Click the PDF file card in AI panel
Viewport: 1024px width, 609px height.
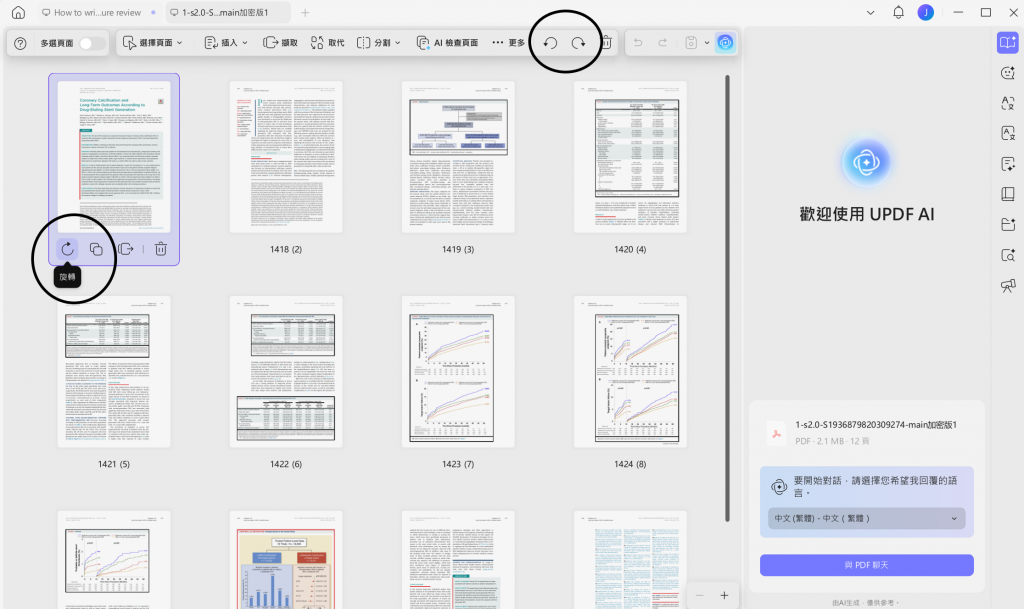[x=867, y=432]
